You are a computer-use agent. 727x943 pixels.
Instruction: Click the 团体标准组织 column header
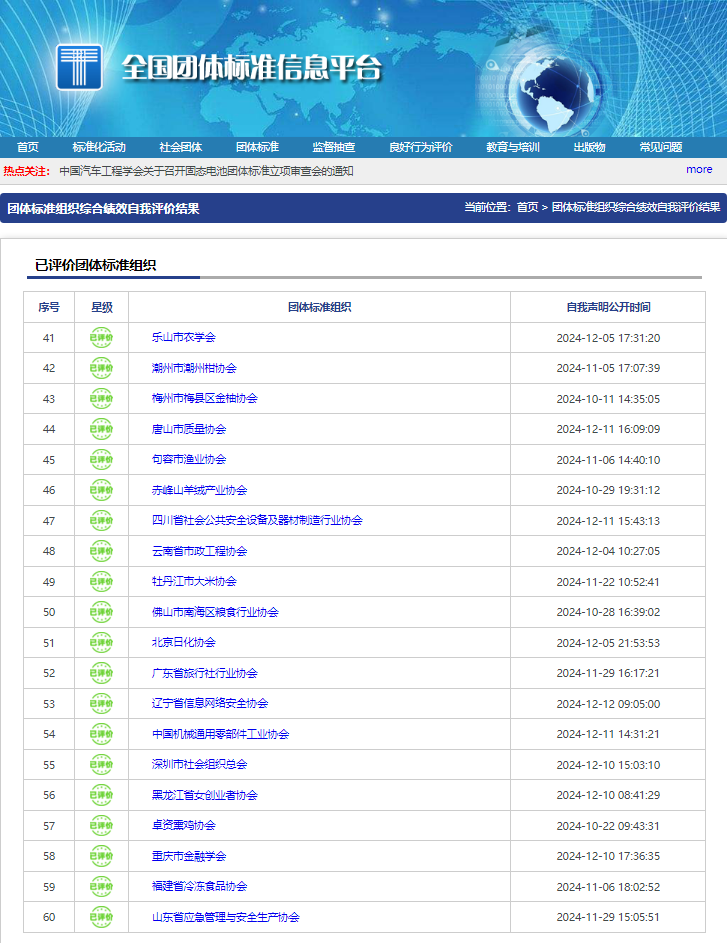tap(319, 307)
